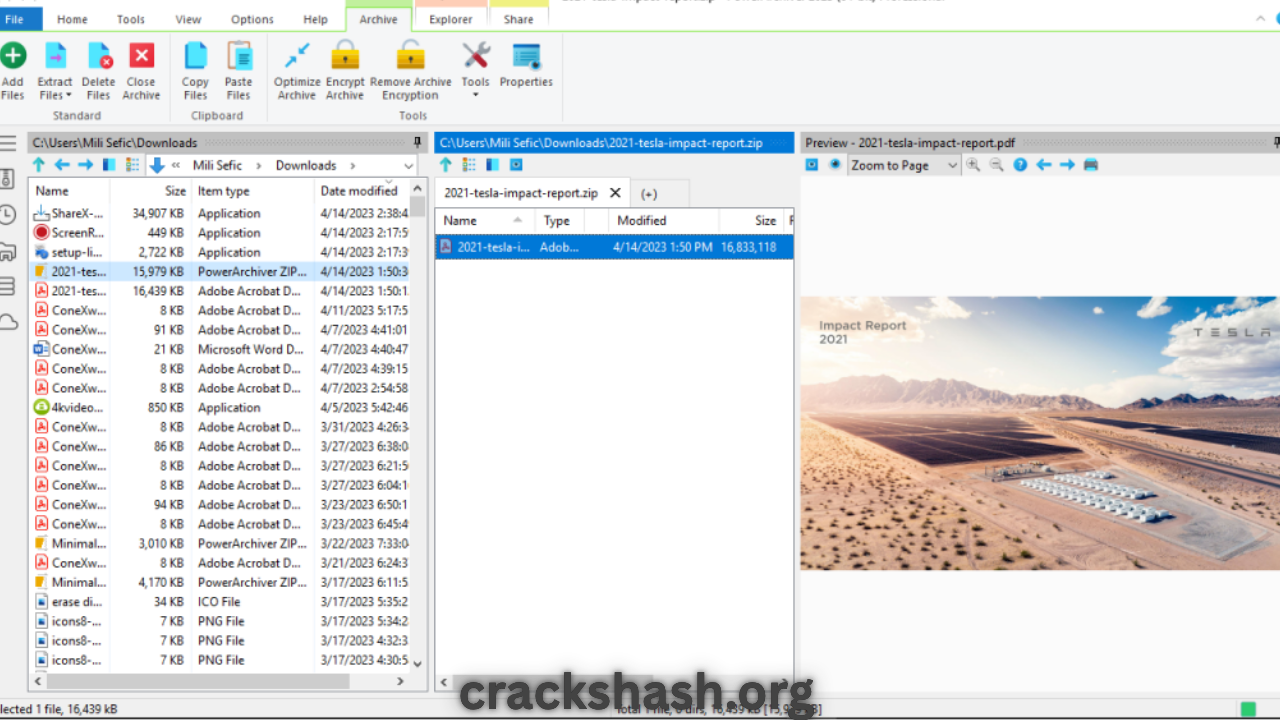Viewport: 1280px width, 720px height.
Task: Click view mode icon in Downloads pane toolbar
Action: tap(133, 165)
